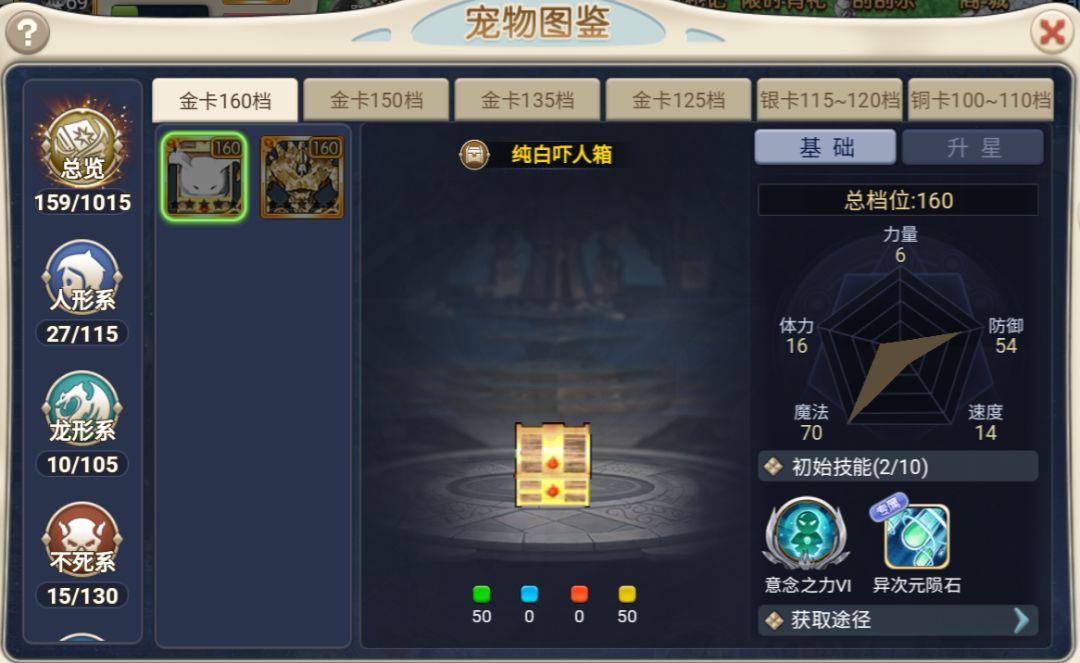Switch to the 升星 star-up view
1080x663 pixels.
coord(973,147)
